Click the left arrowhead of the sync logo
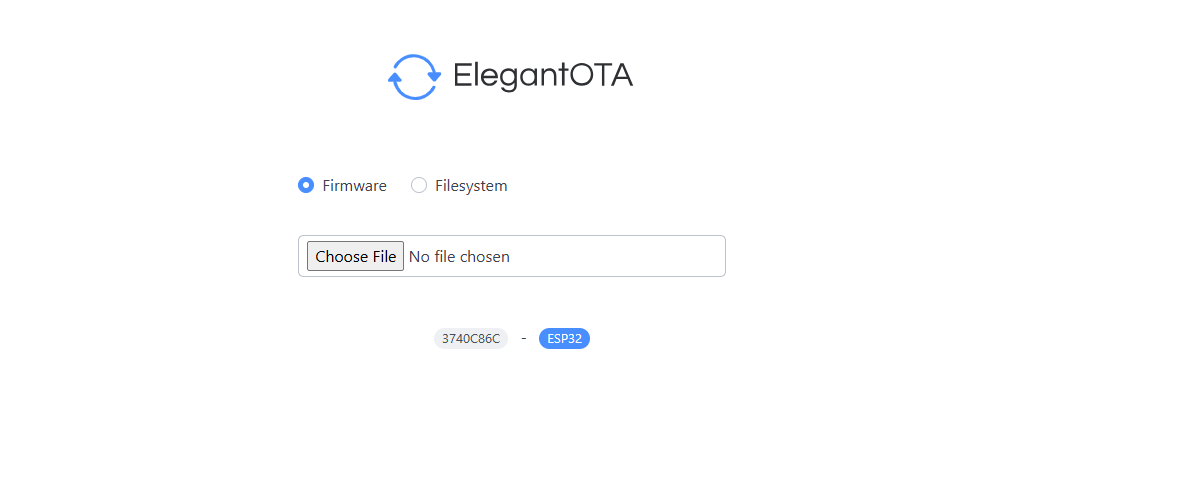Viewport: 1179px width, 488px height. [394, 77]
